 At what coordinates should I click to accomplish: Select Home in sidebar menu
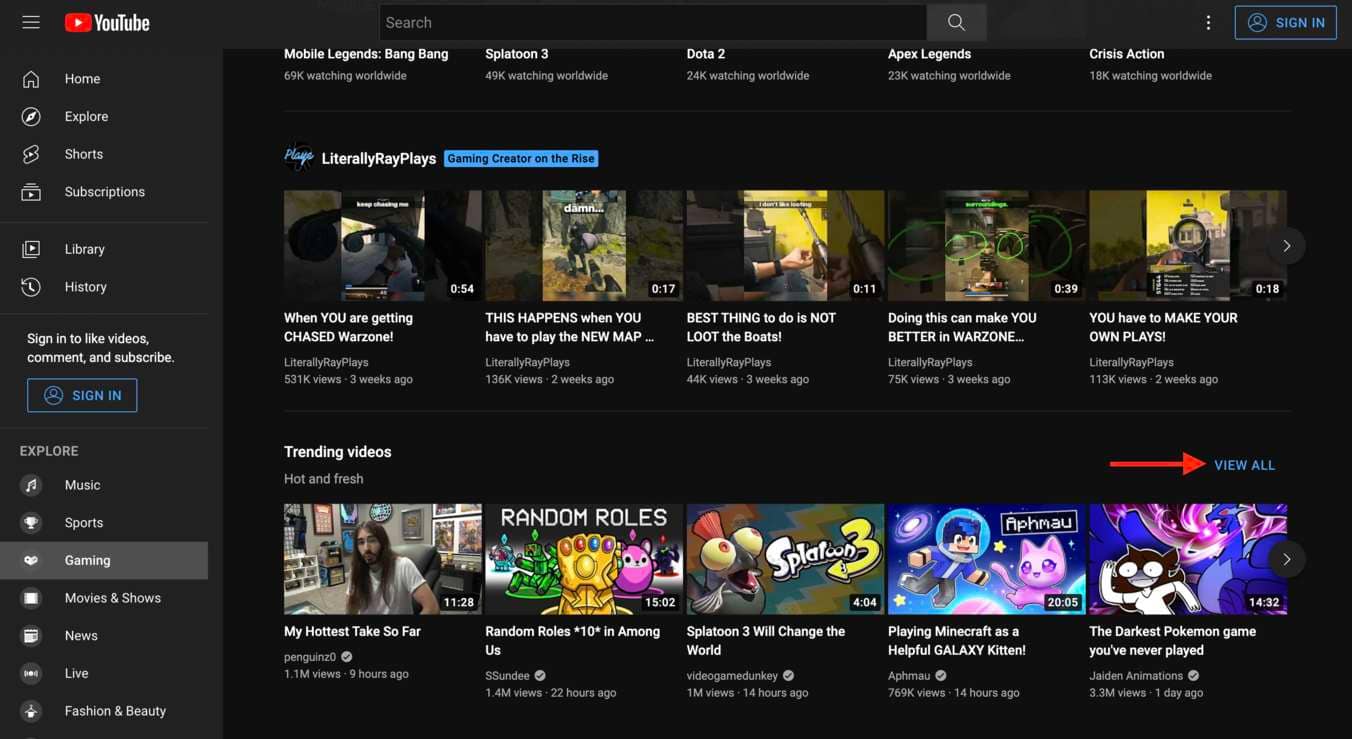104,79
